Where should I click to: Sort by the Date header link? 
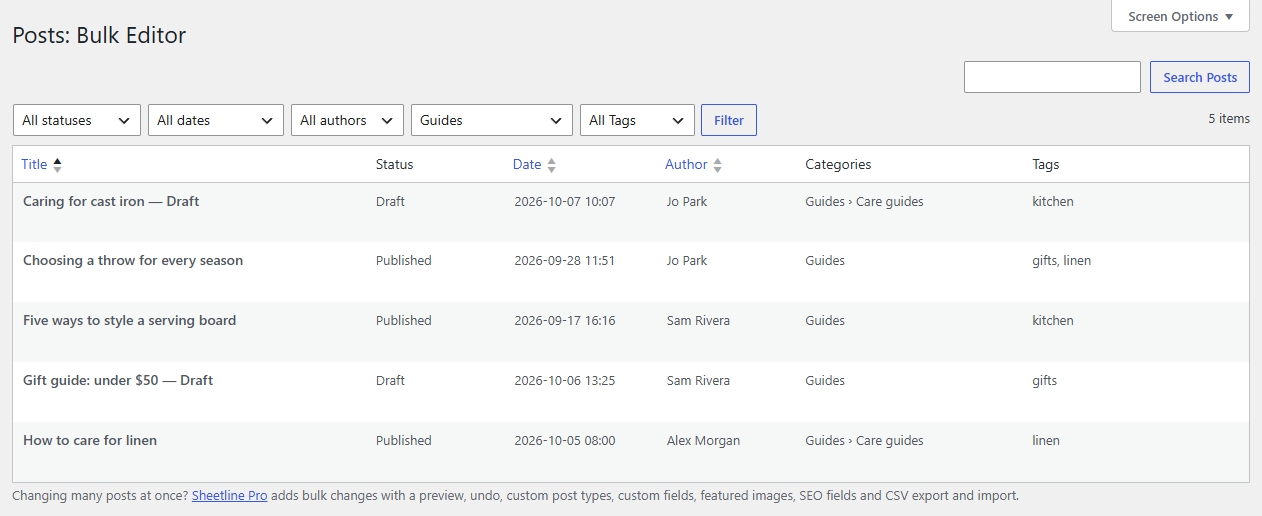click(x=527, y=164)
